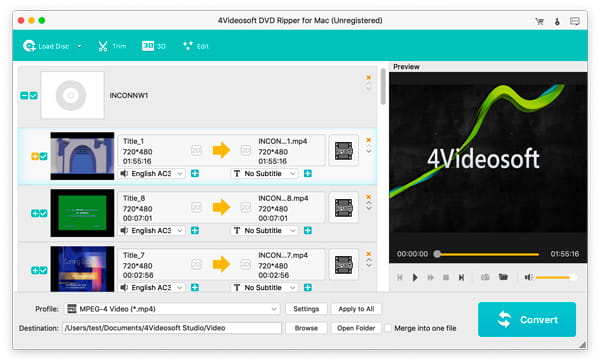Screen dimensions: 600x364
Task: Open the format profile icon for Title_1
Action: pos(344,151)
